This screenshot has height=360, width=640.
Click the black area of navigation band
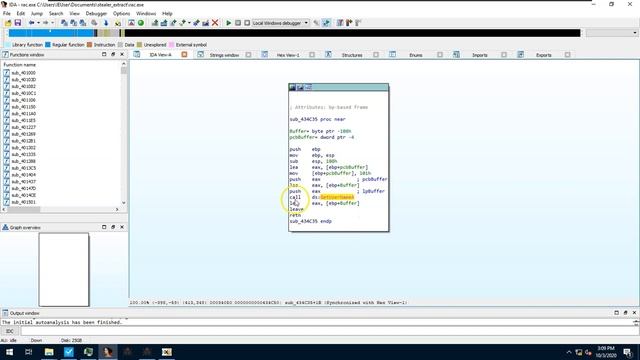click(x=352, y=33)
